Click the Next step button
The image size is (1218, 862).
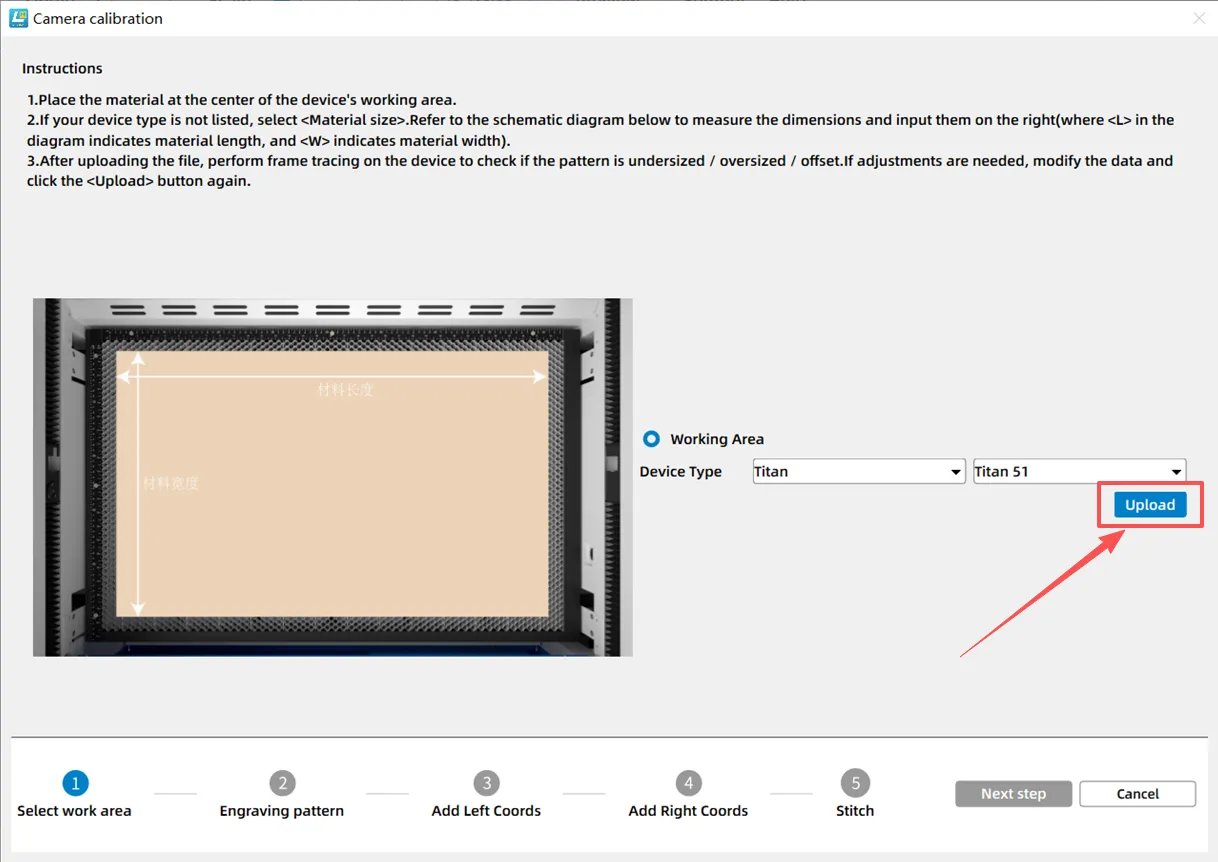pos(1013,794)
